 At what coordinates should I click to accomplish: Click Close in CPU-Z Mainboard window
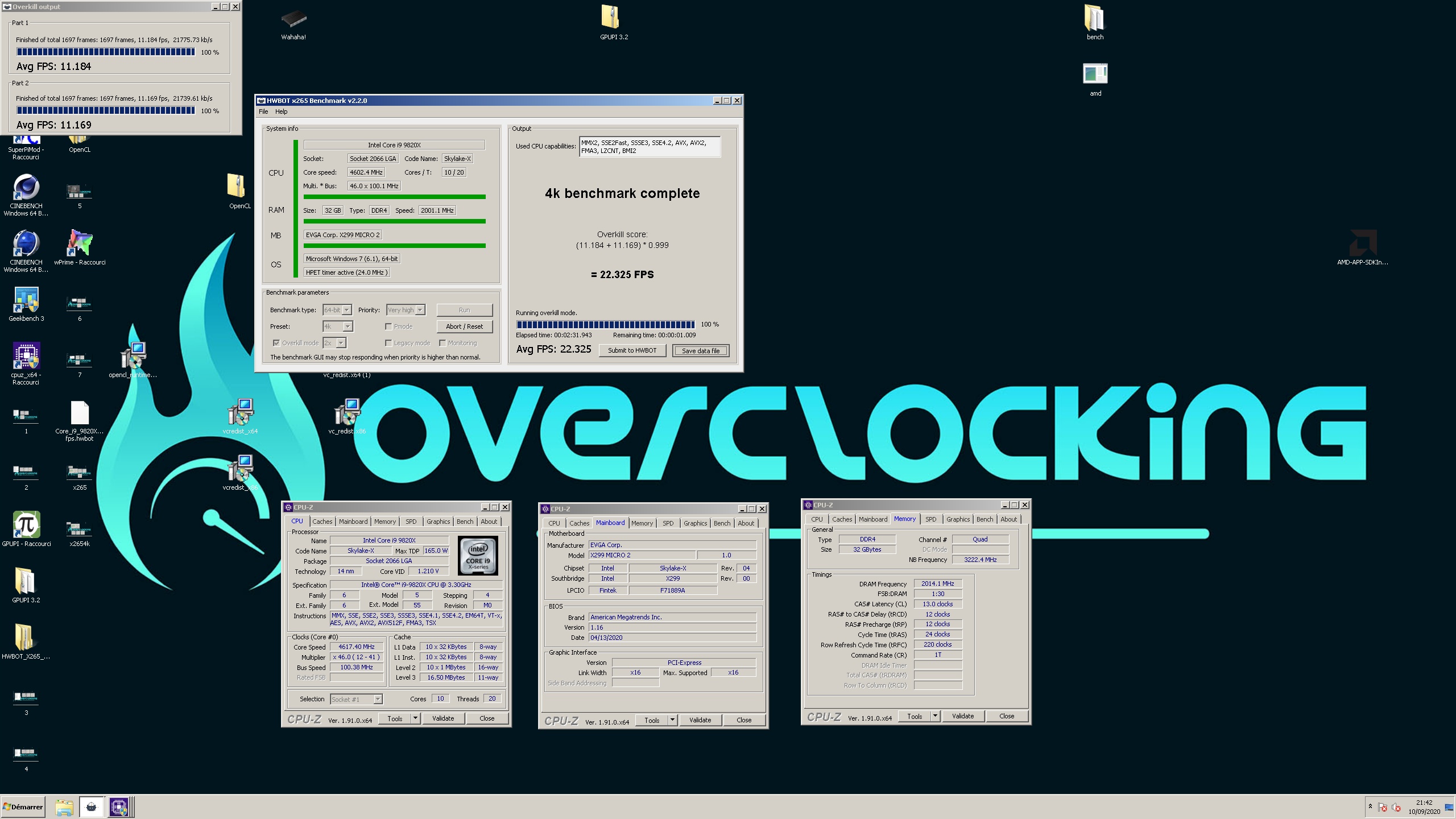[744, 720]
